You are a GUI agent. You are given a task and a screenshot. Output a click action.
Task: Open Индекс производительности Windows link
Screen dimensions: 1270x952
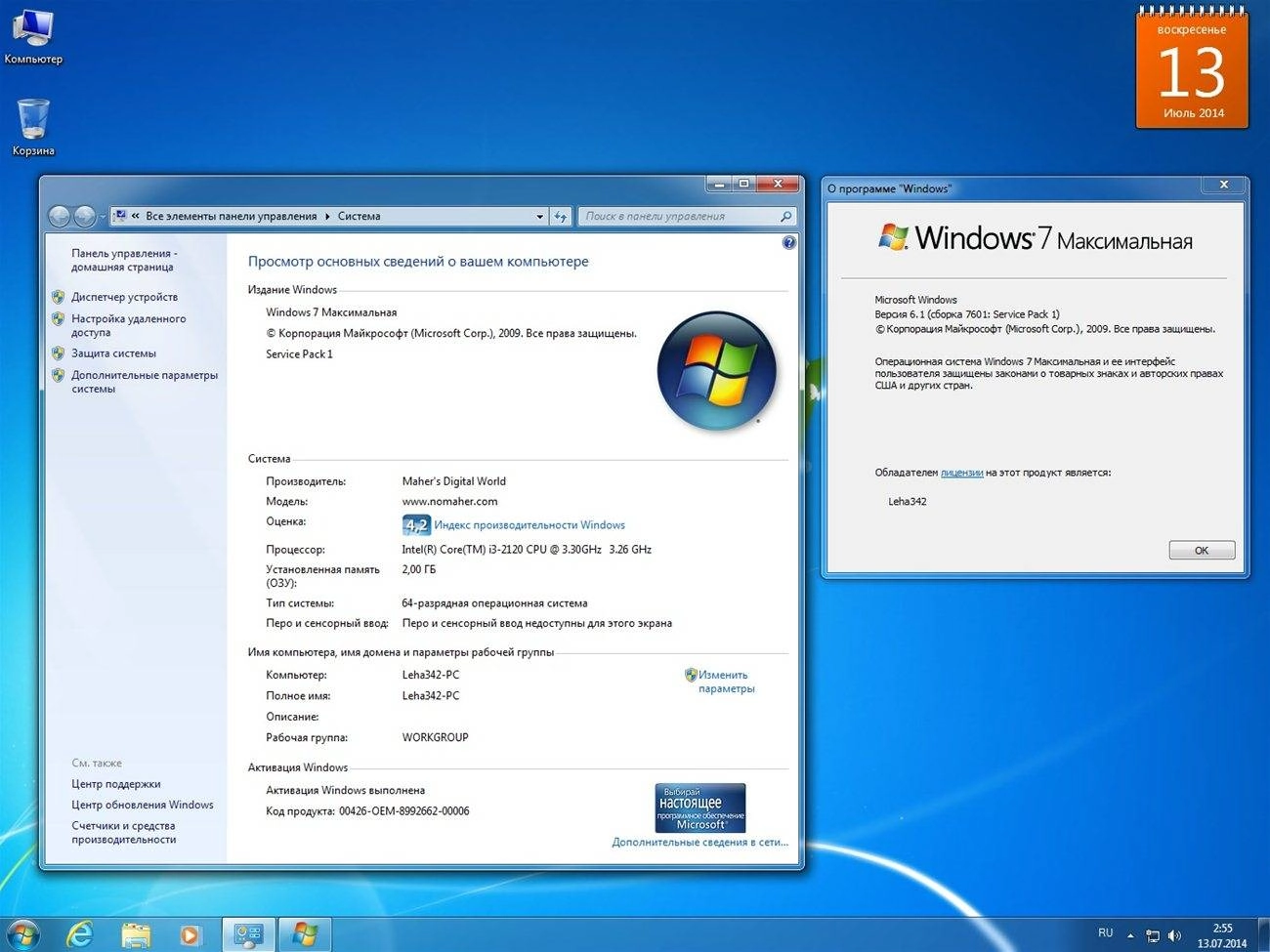529,525
